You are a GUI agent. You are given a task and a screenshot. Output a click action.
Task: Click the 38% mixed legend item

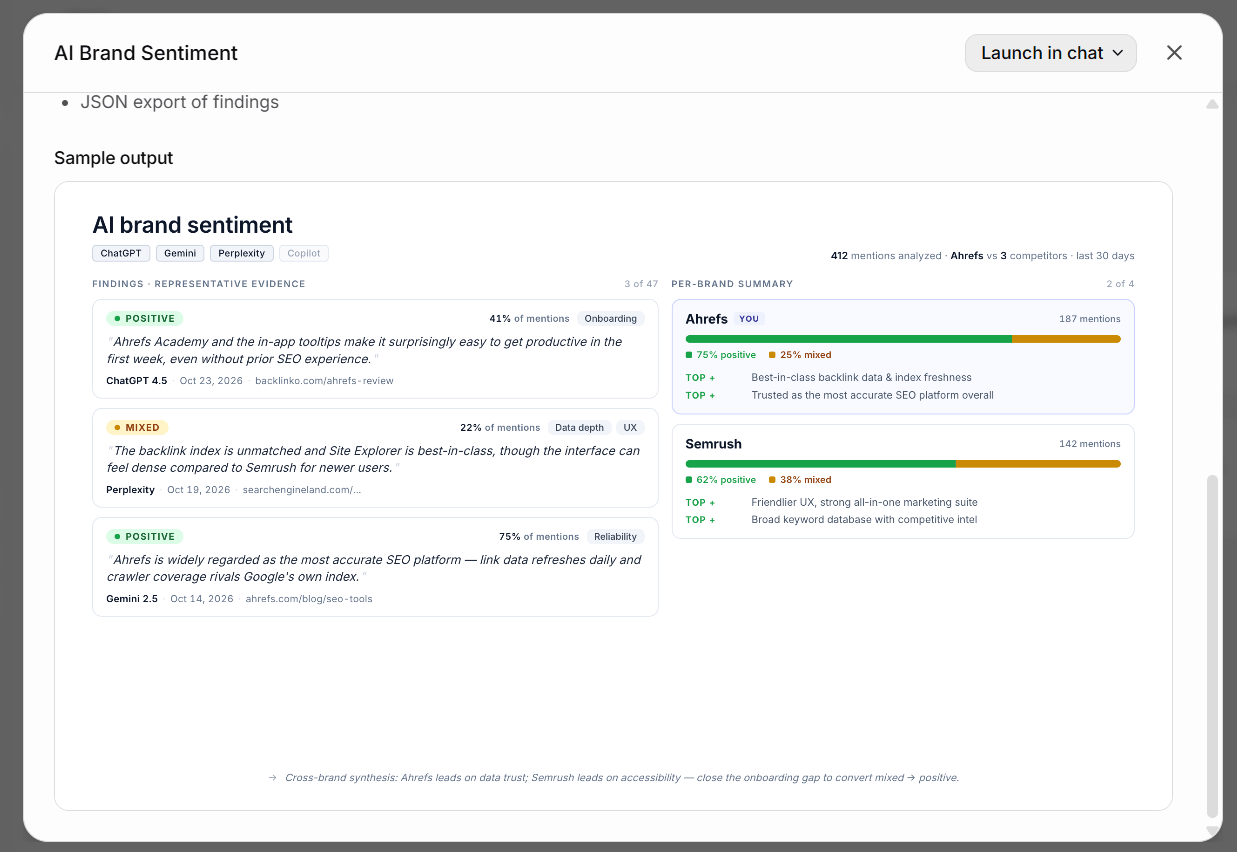point(800,480)
